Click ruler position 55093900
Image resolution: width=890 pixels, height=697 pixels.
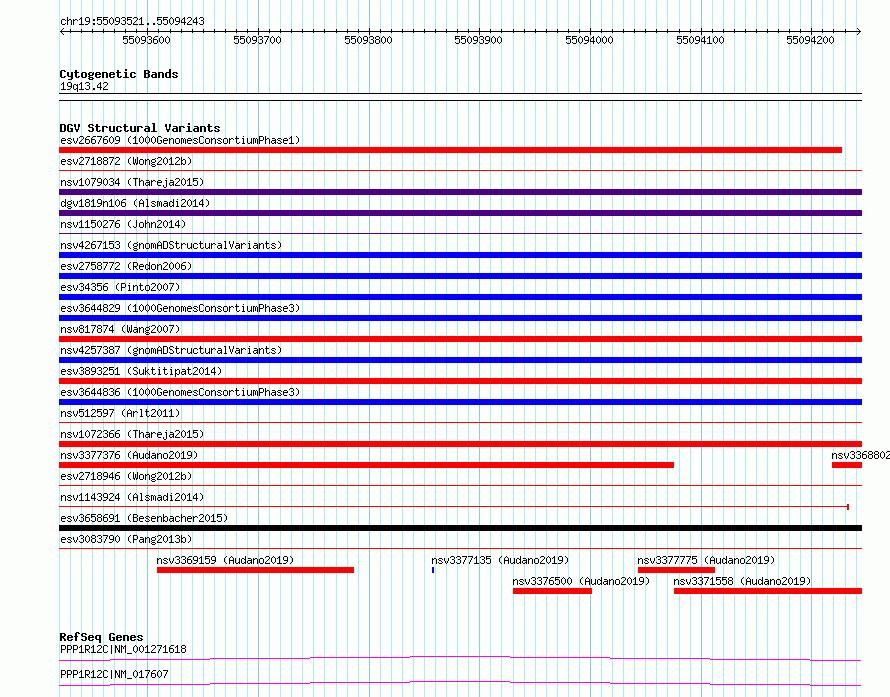click(x=478, y=40)
